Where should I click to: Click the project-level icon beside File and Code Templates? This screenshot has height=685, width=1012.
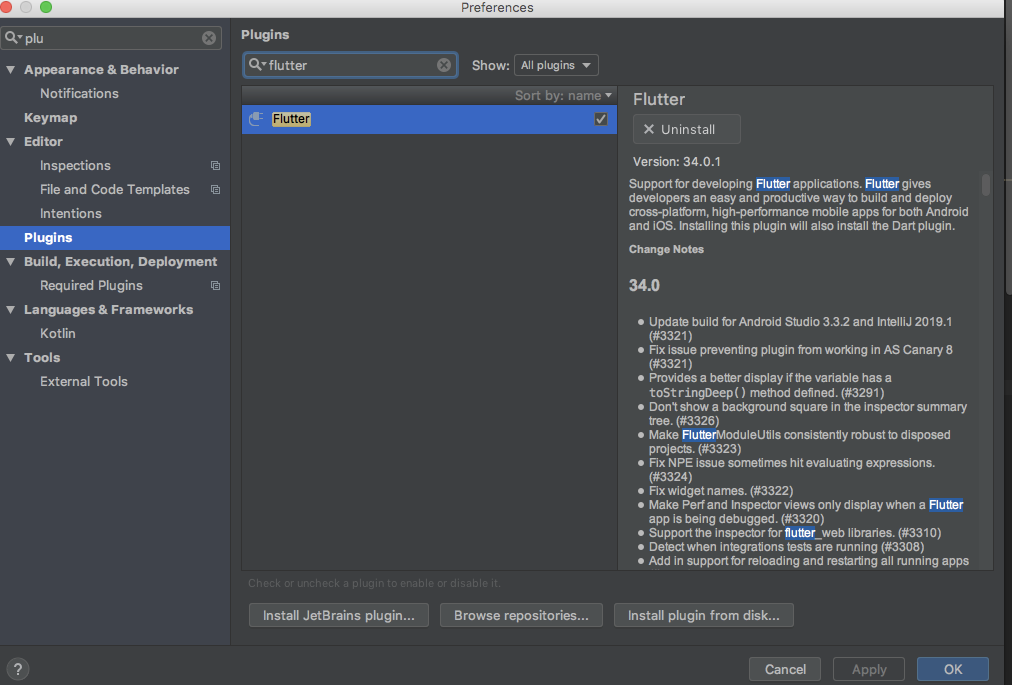point(216,190)
